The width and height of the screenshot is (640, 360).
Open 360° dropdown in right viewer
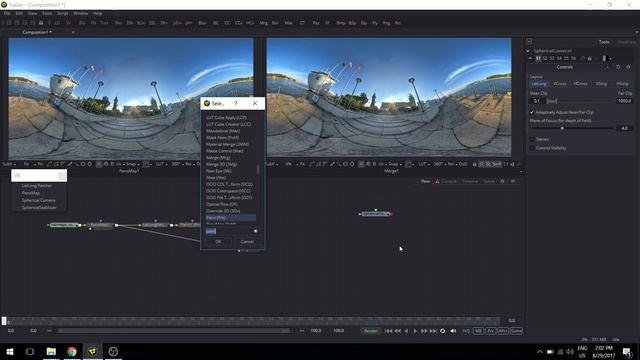pos(440,164)
